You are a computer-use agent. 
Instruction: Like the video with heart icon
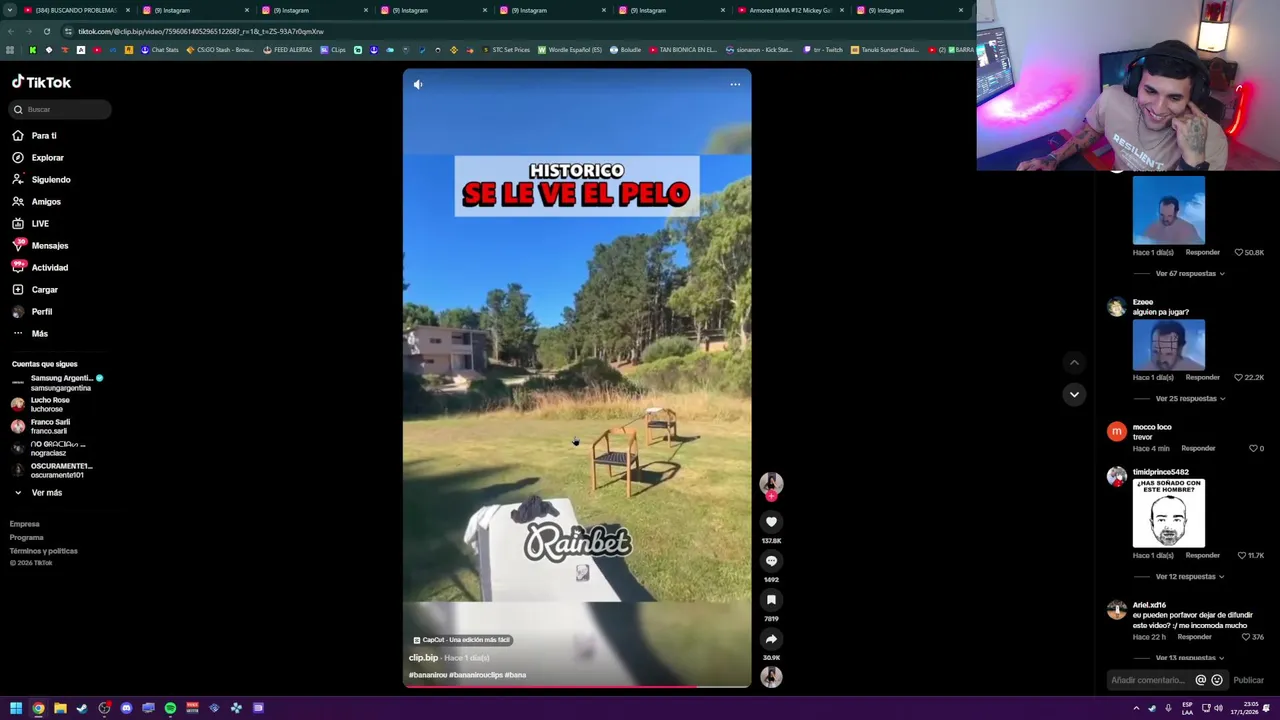771,522
